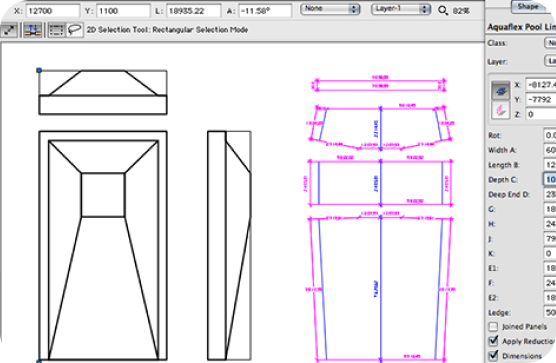Select the large pink bottom liner panel

tap(381, 289)
